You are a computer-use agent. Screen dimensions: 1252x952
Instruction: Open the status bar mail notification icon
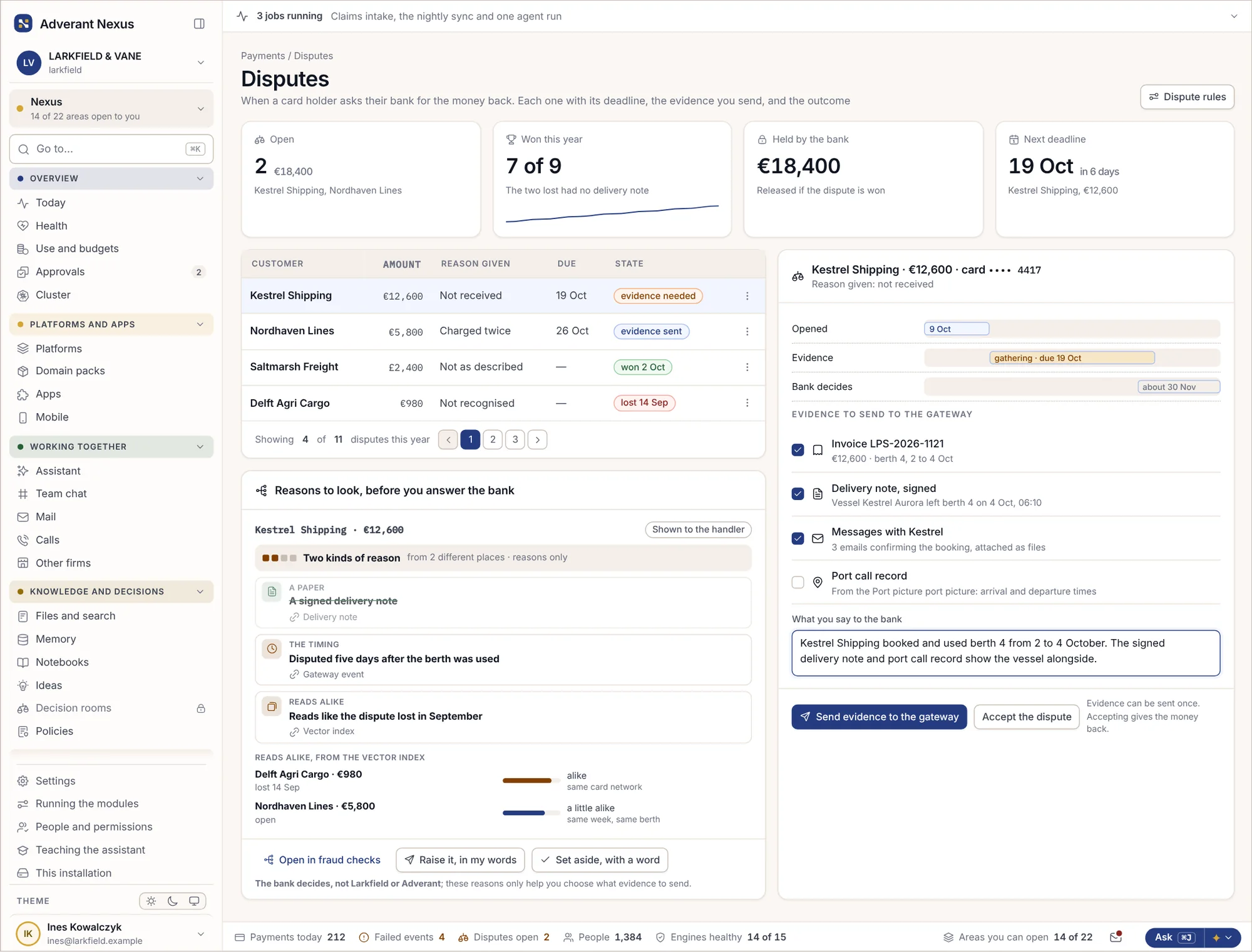coord(1116,937)
